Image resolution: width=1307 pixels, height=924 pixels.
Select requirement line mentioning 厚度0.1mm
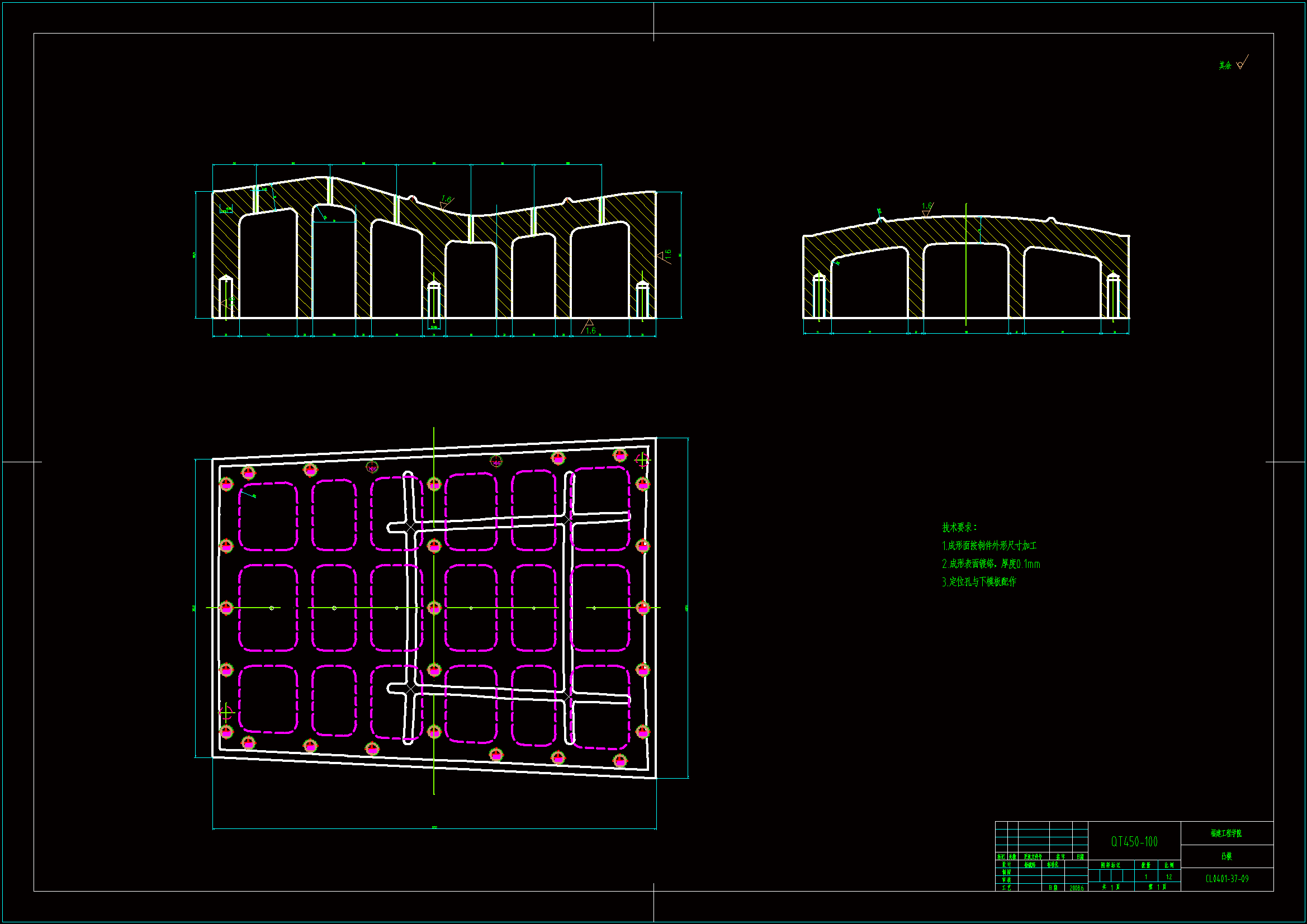point(991,564)
